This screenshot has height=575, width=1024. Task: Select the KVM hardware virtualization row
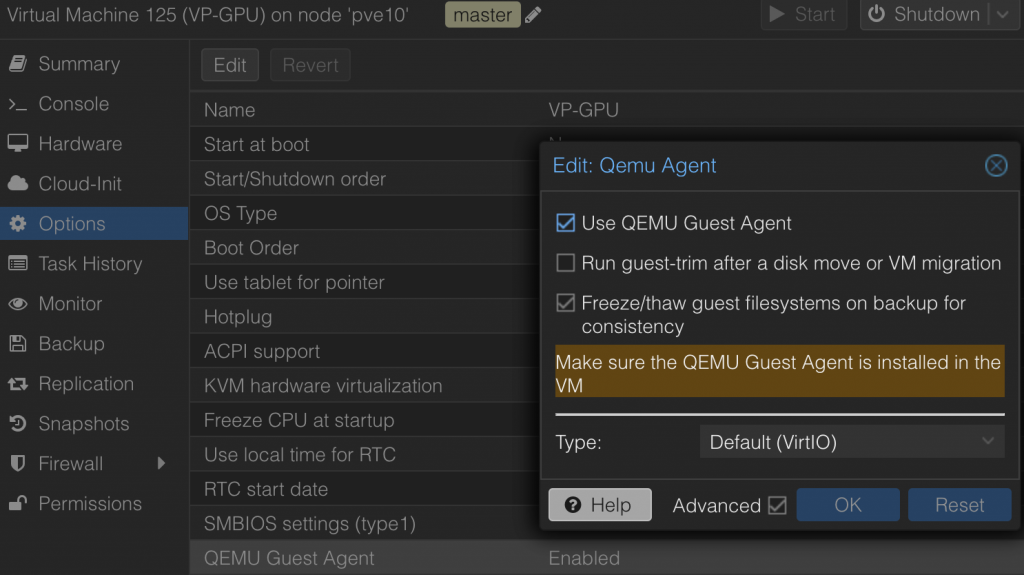(366, 386)
